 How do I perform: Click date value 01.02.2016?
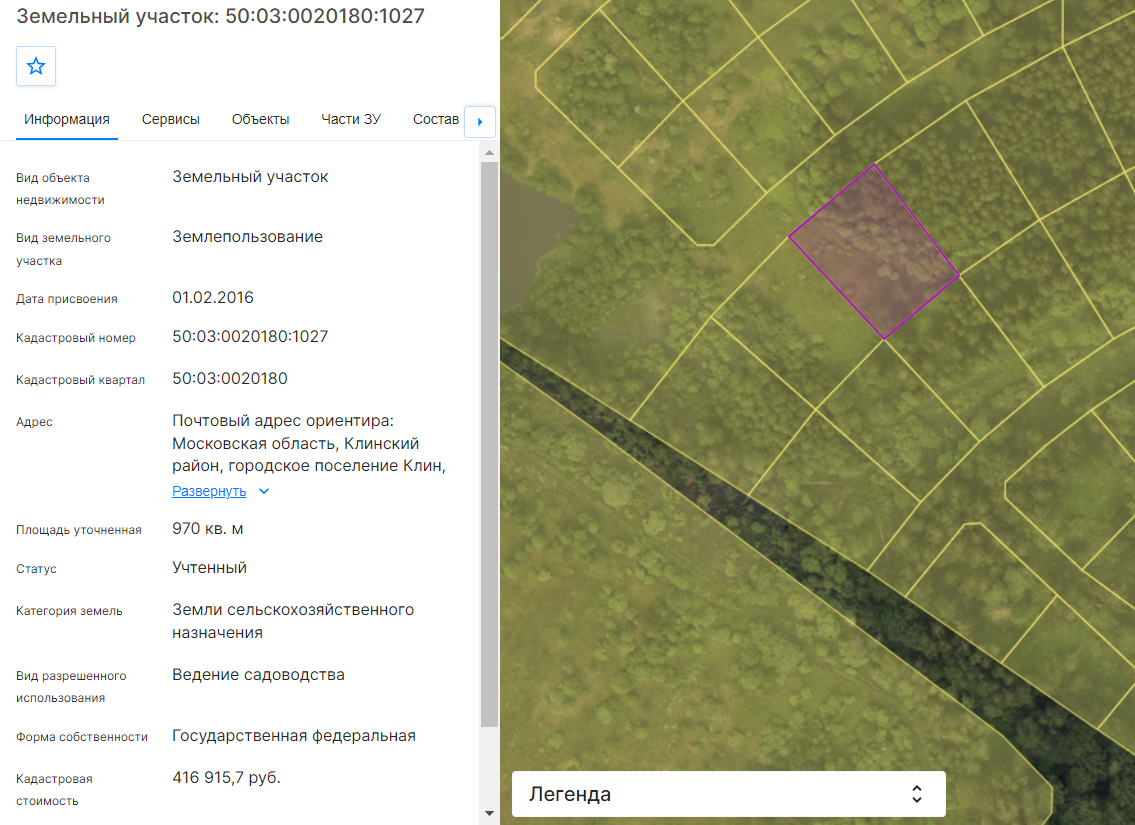pos(213,297)
